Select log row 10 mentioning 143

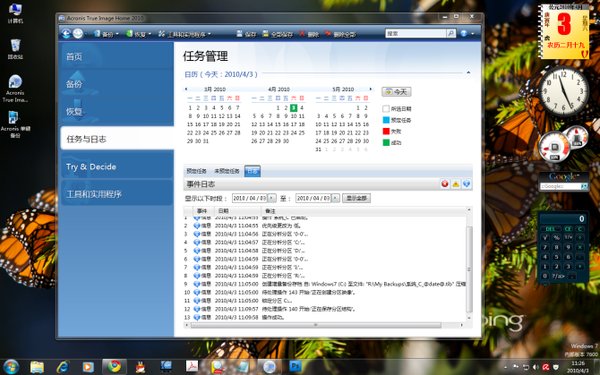coord(324,292)
